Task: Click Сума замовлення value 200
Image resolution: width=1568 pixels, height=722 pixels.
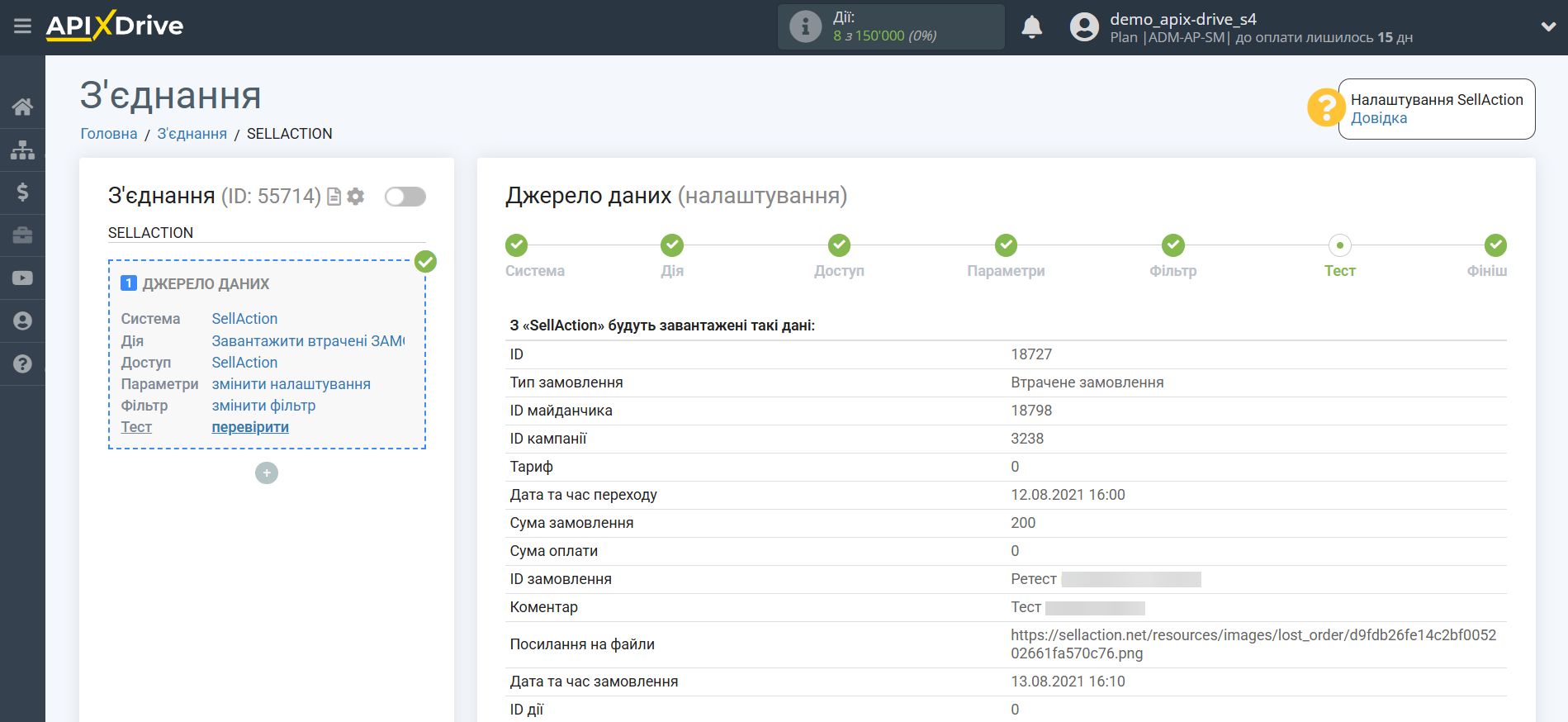Action: click(x=1023, y=523)
